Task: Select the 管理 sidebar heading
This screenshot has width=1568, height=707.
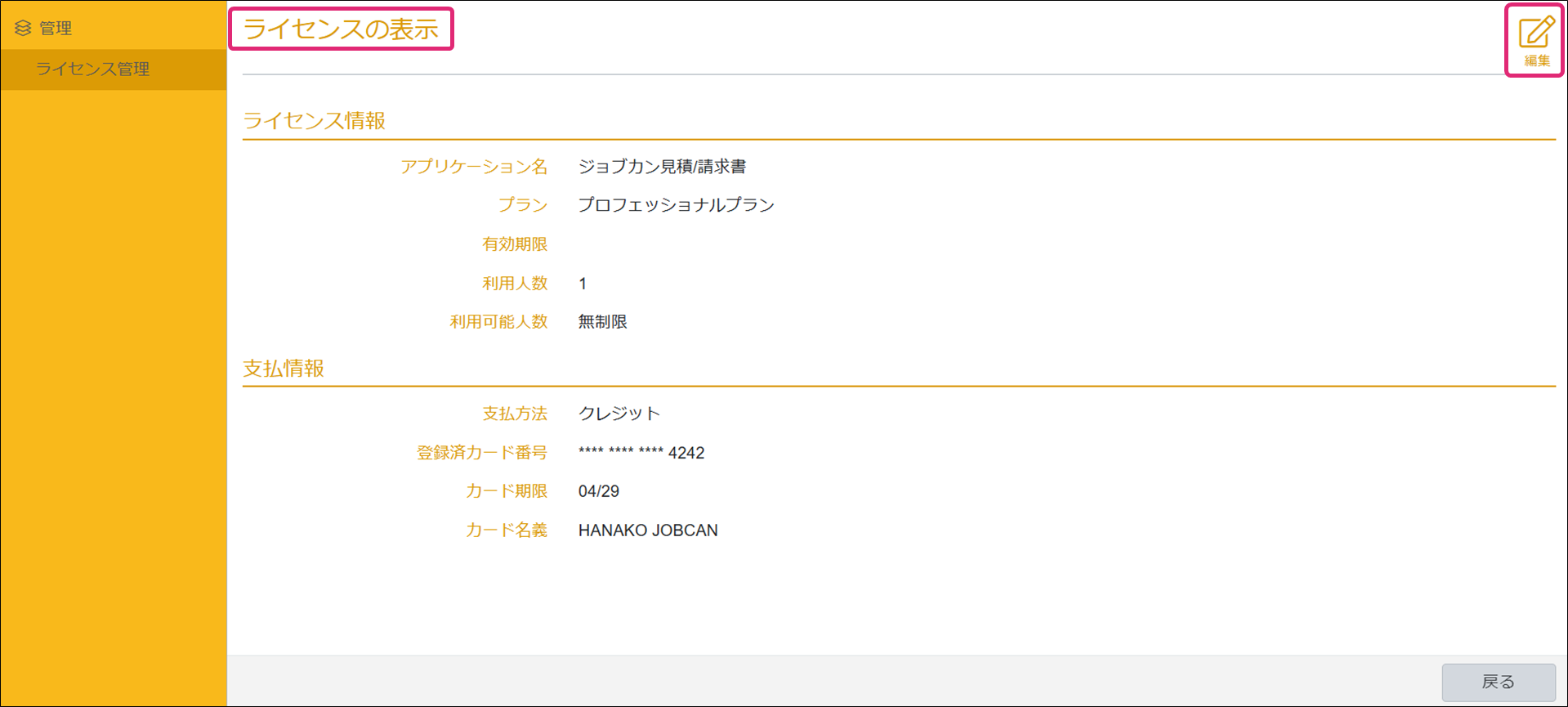Action: tap(56, 29)
